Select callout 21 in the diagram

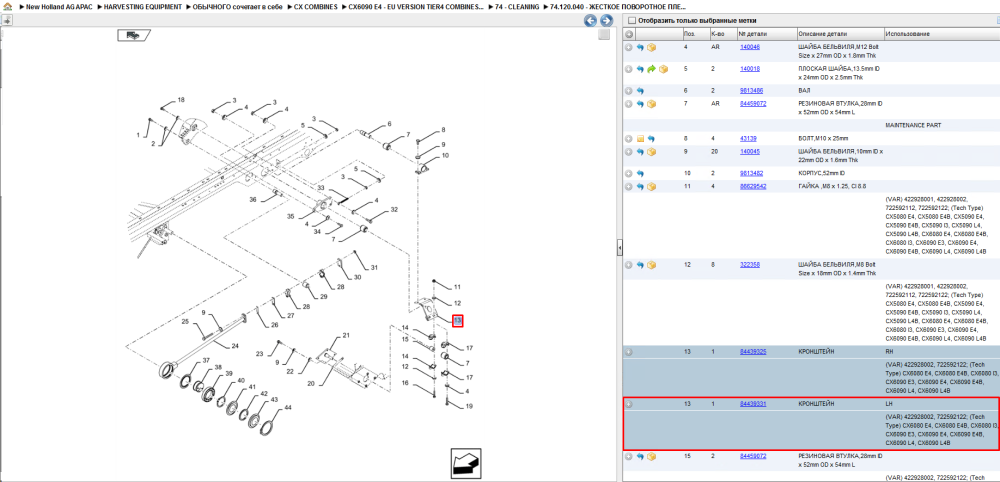coord(346,335)
